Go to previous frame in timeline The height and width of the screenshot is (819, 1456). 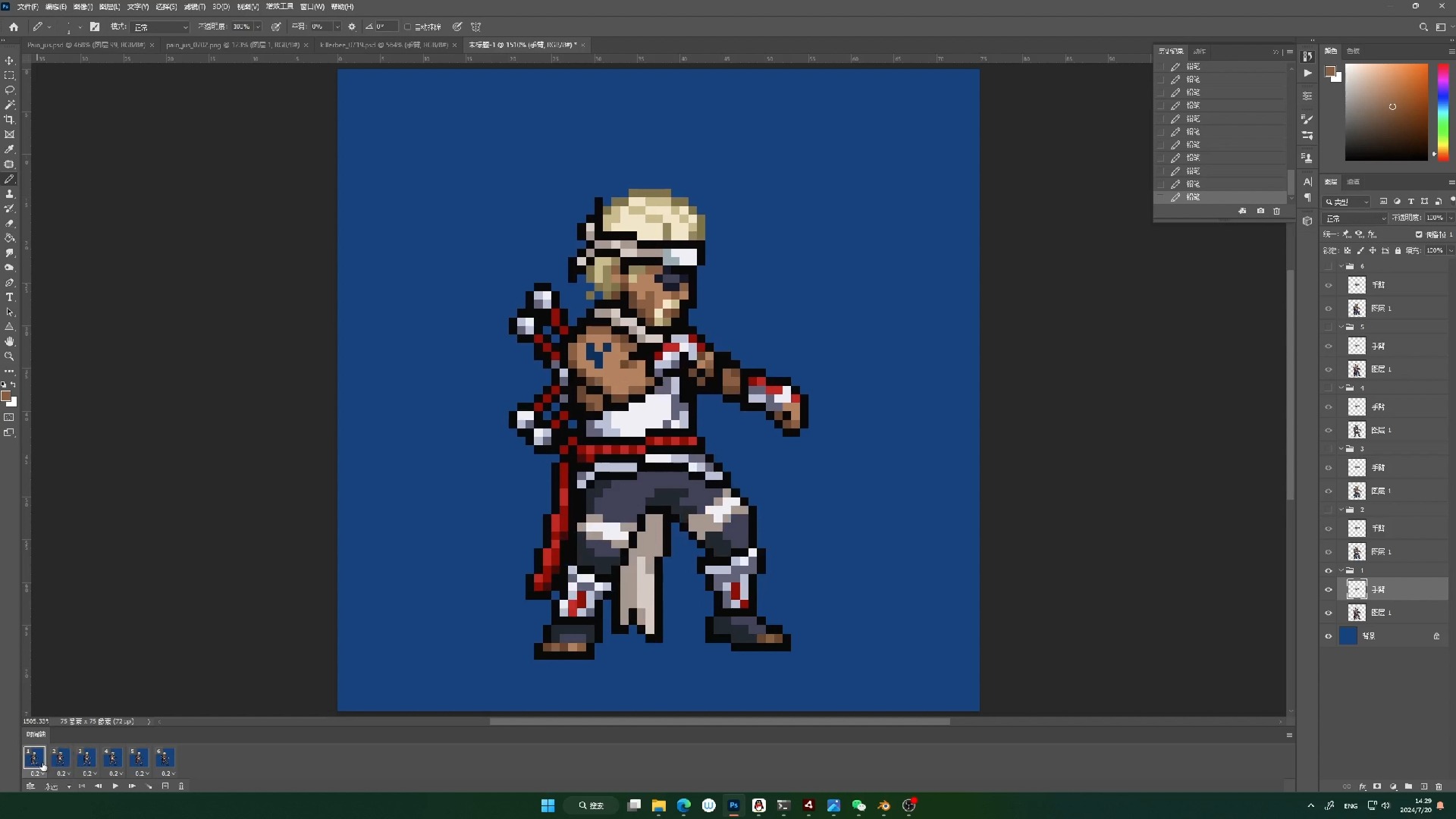point(98,786)
